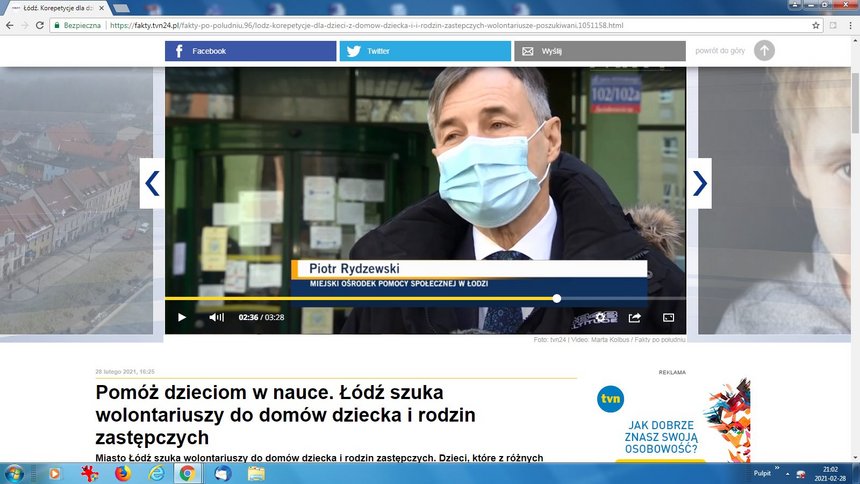The image size is (860, 484).
Task: Mute the video volume speaker icon
Action: tap(215, 317)
